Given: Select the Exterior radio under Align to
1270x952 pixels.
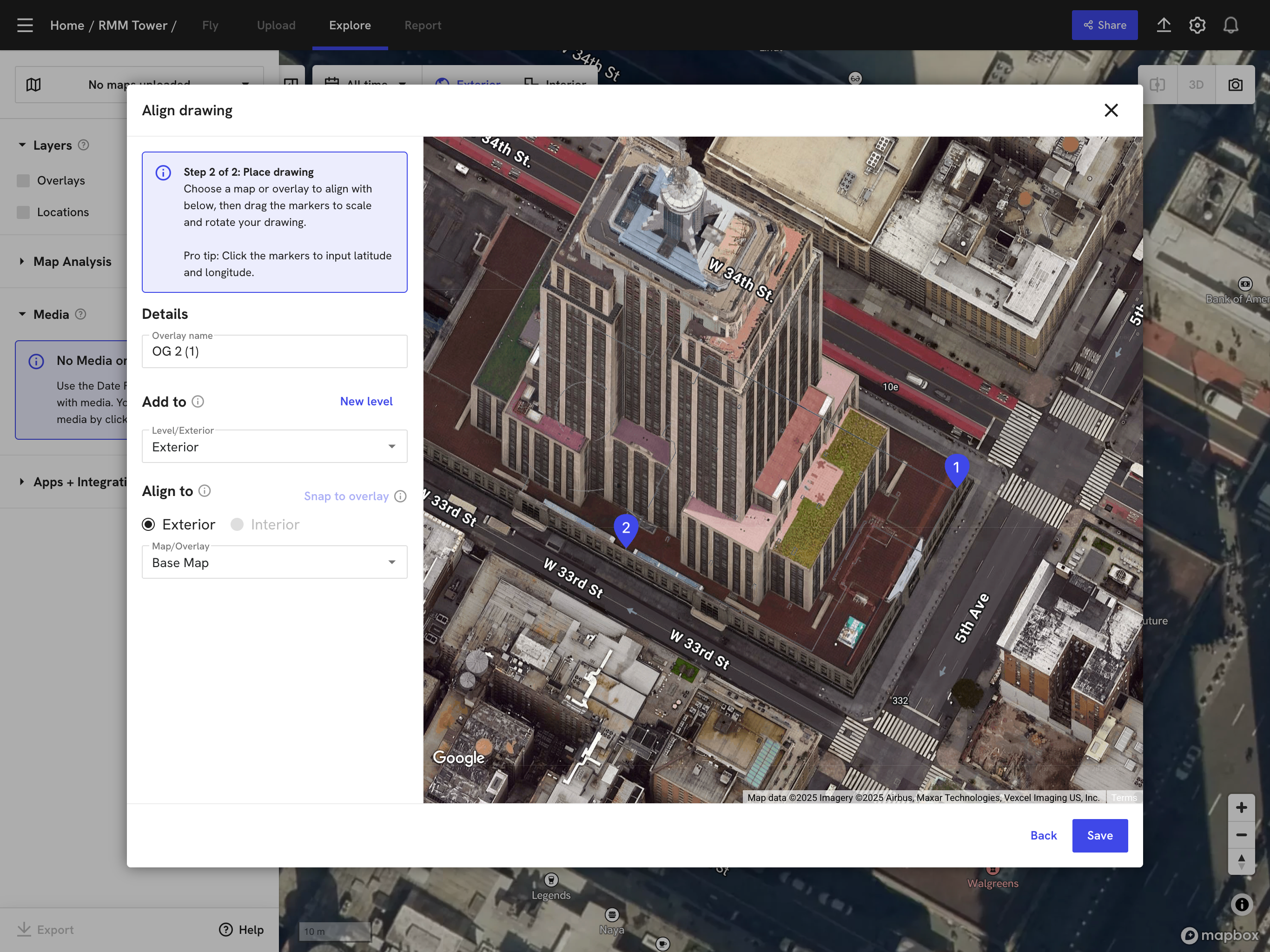Looking at the screenshot, I should coord(149,524).
